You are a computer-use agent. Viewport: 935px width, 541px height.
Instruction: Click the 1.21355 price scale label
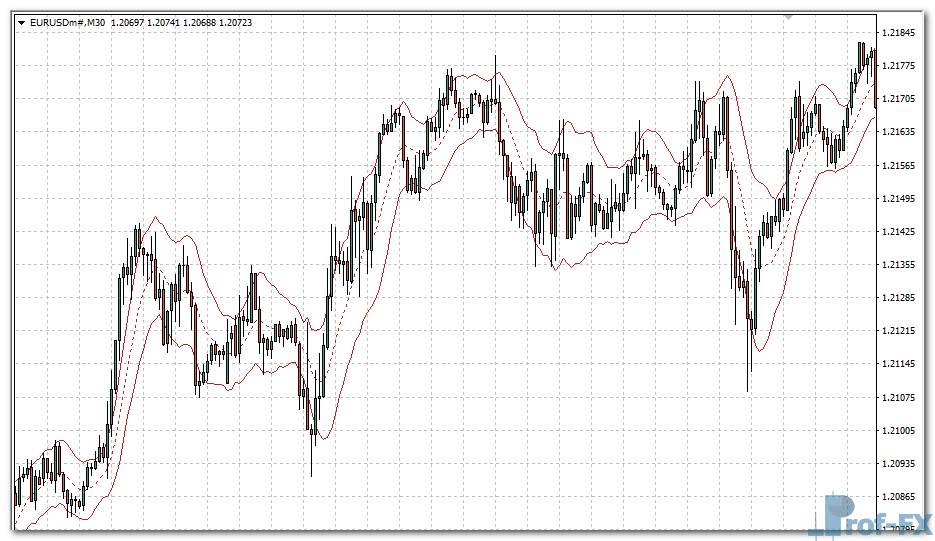click(x=902, y=265)
